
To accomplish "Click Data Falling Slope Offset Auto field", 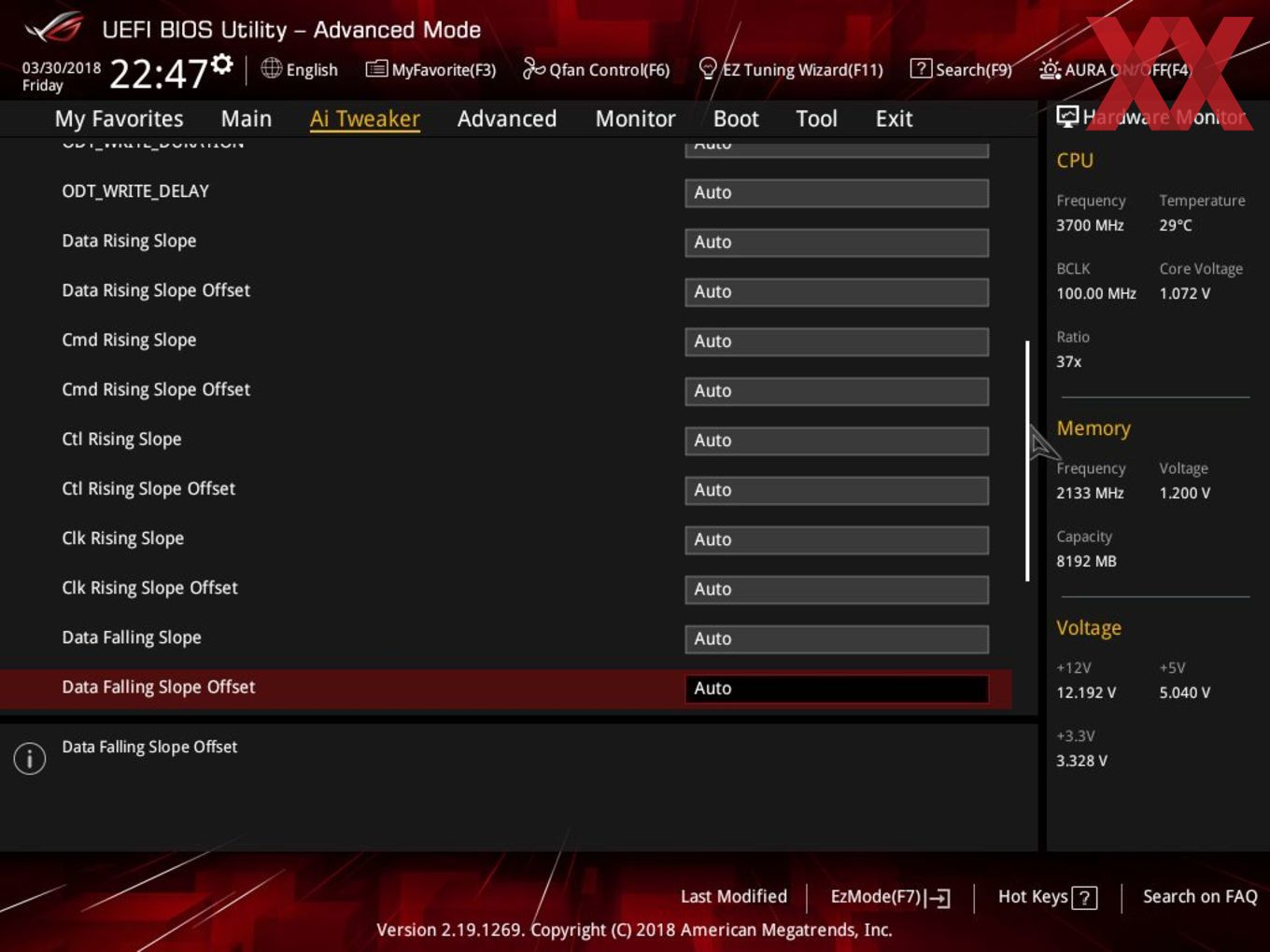I will (837, 688).
